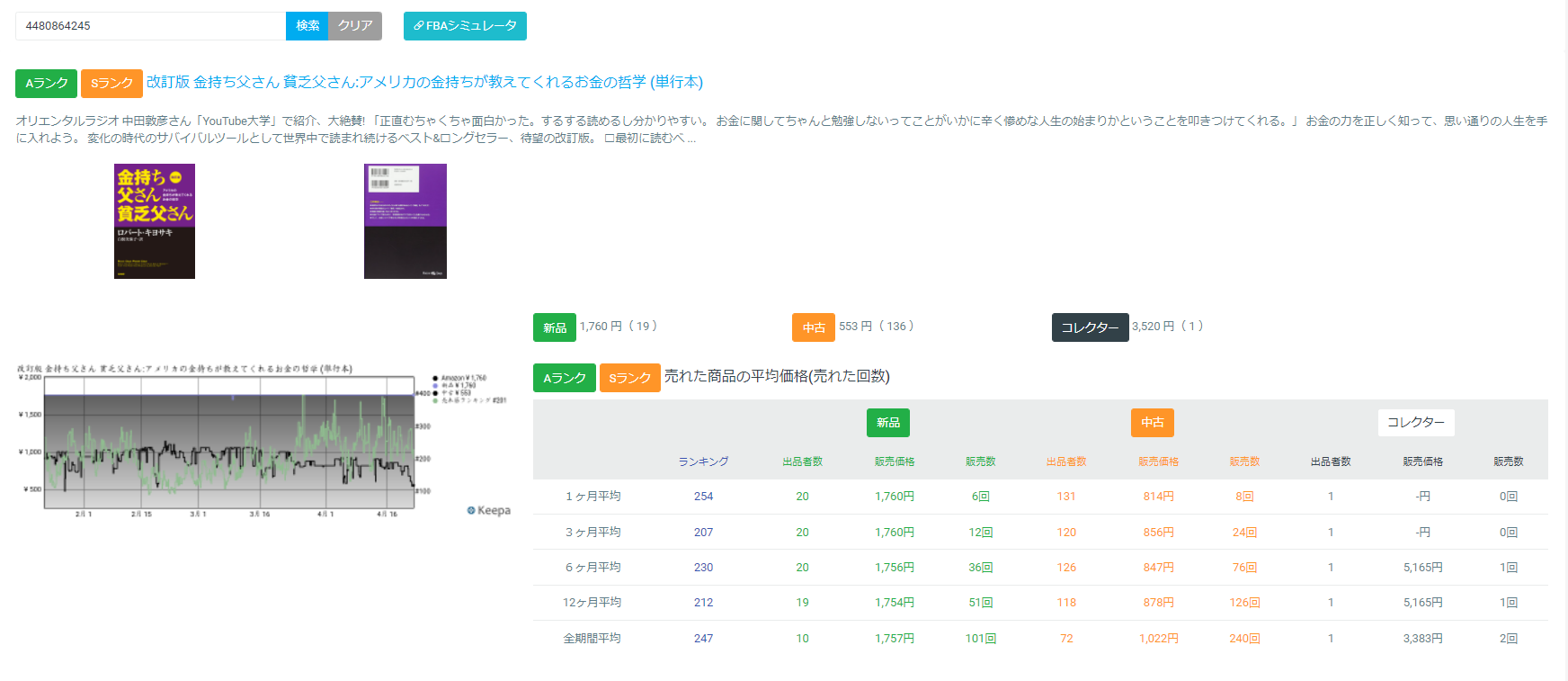Click new sales count 101回
Viewport: 1568px width, 681px height.
point(980,639)
